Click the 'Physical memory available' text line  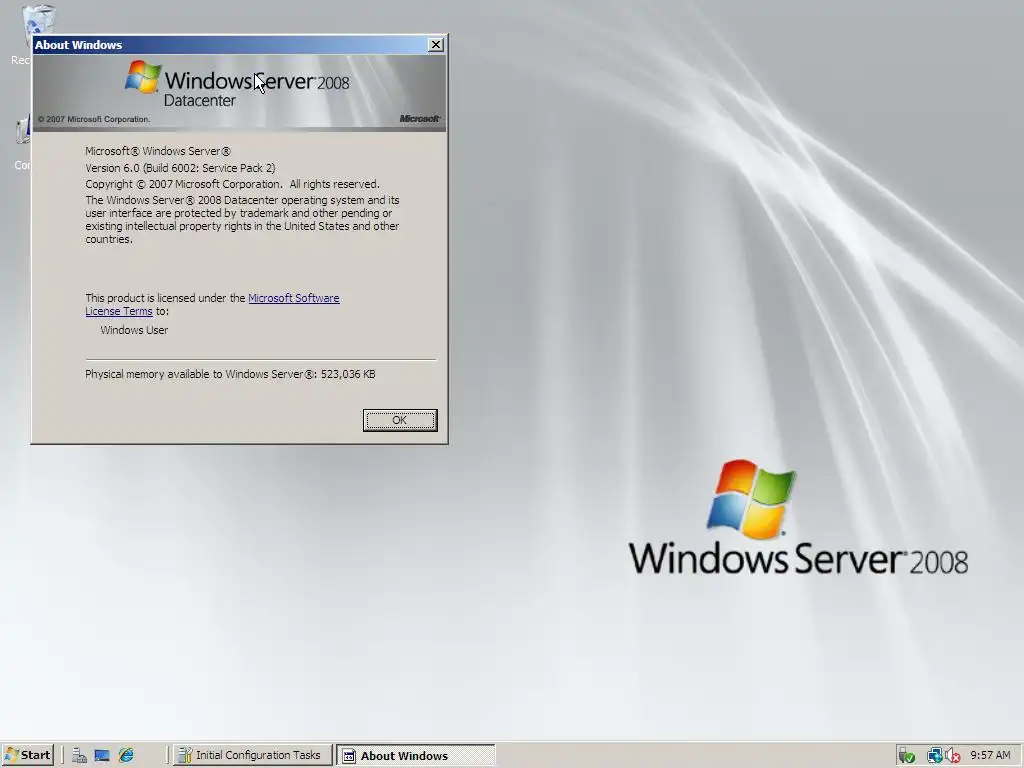(230, 374)
